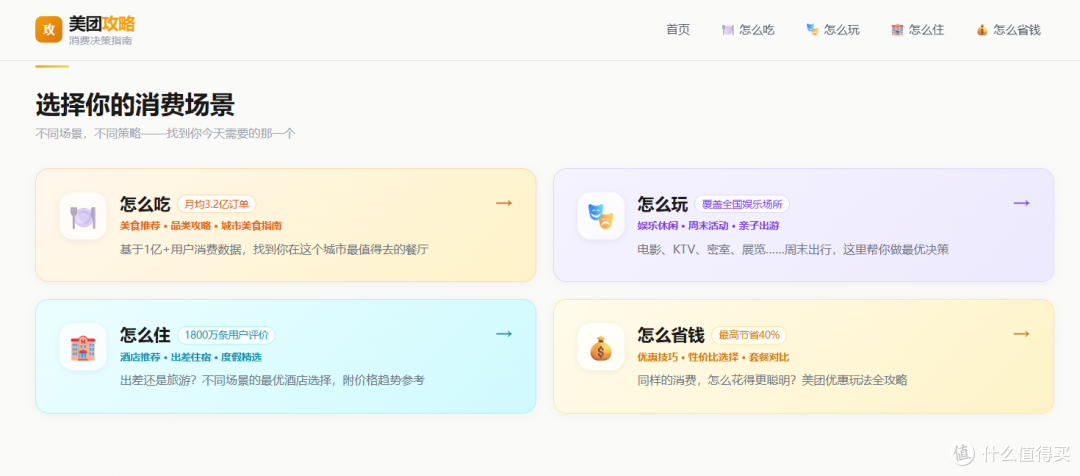The height and width of the screenshot is (476, 1080).
Task: Click the 1800万条用户评价 badge
Action: coord(227,335)
